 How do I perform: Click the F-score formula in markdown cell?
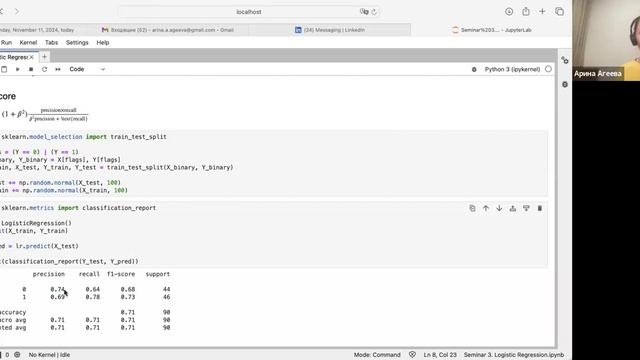click(x=44, y=115)
